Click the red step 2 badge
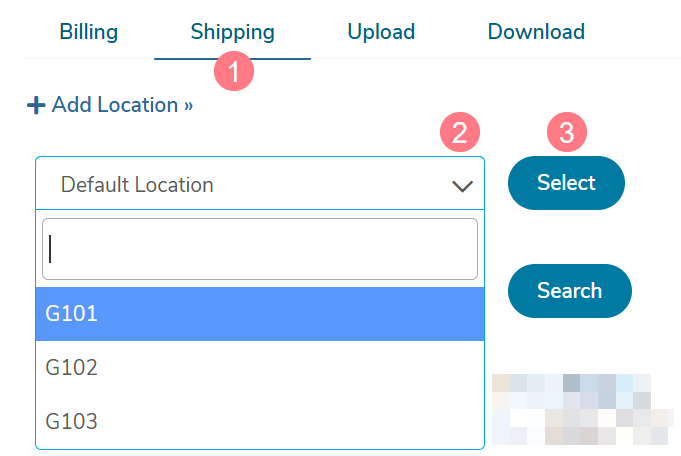This screenshot has height=456, width=681. (460, 132)
